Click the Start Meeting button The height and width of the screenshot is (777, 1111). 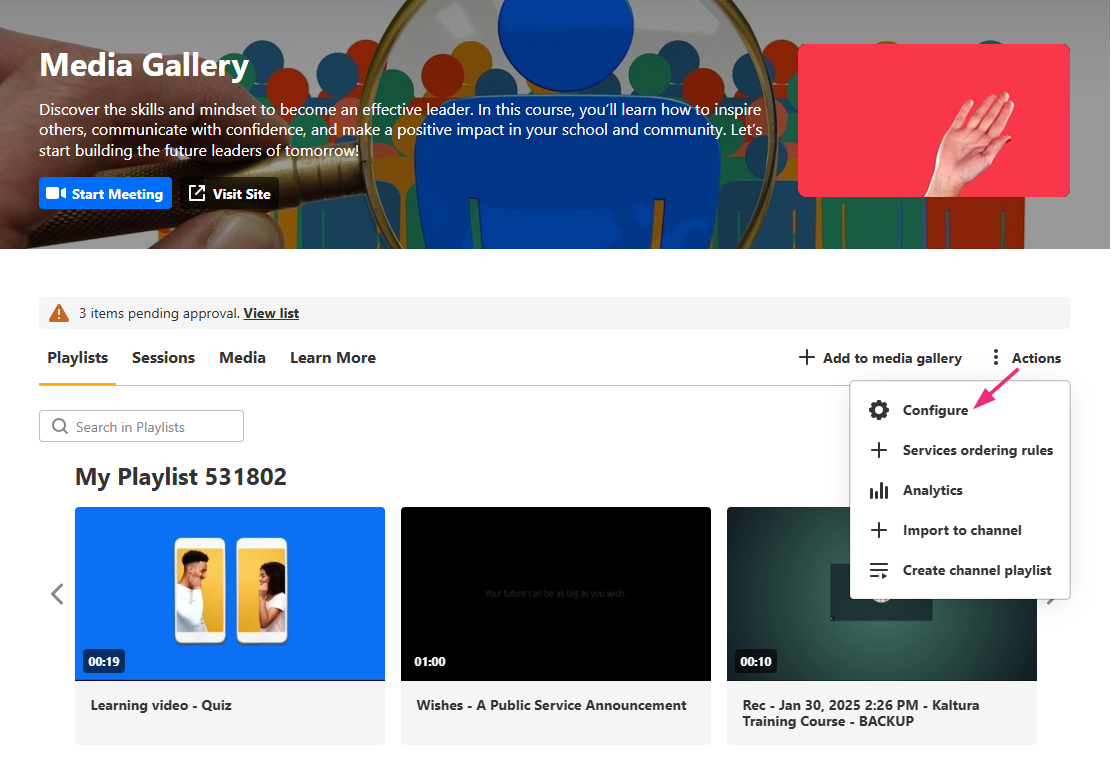pyautogui.click(x=105, y=193)
